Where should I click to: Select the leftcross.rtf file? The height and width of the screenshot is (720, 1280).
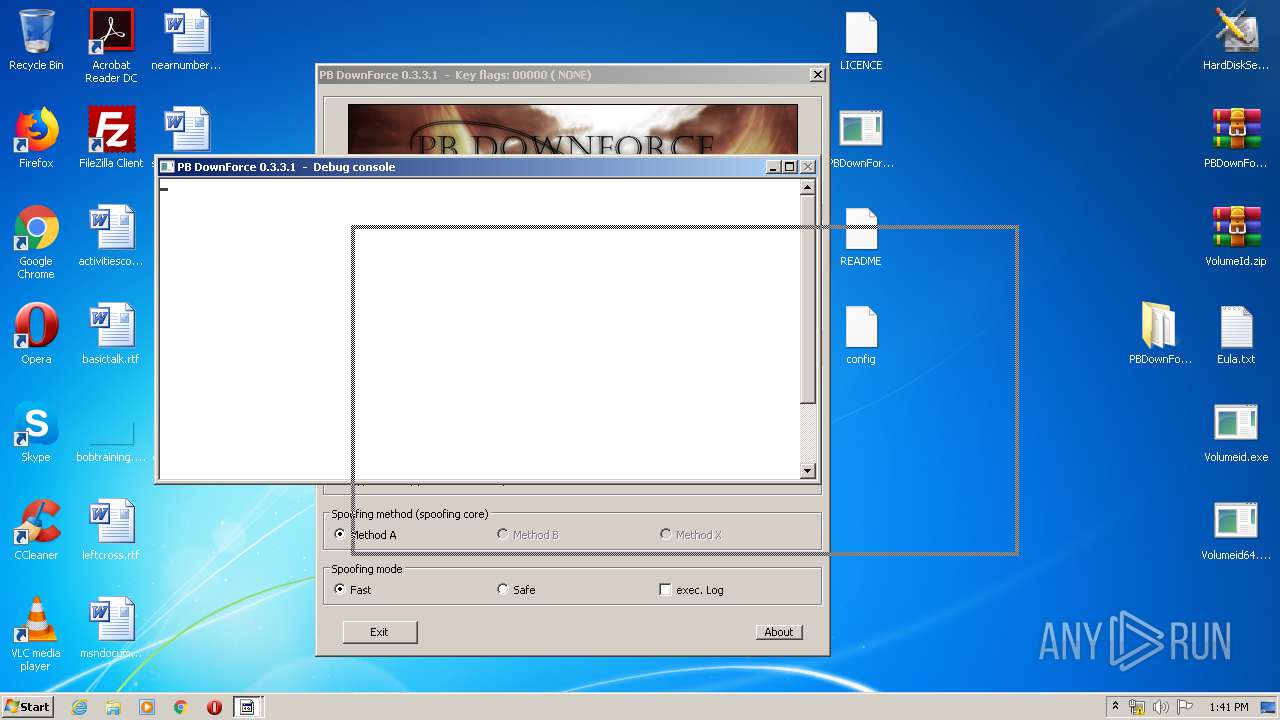pos(111,530)
